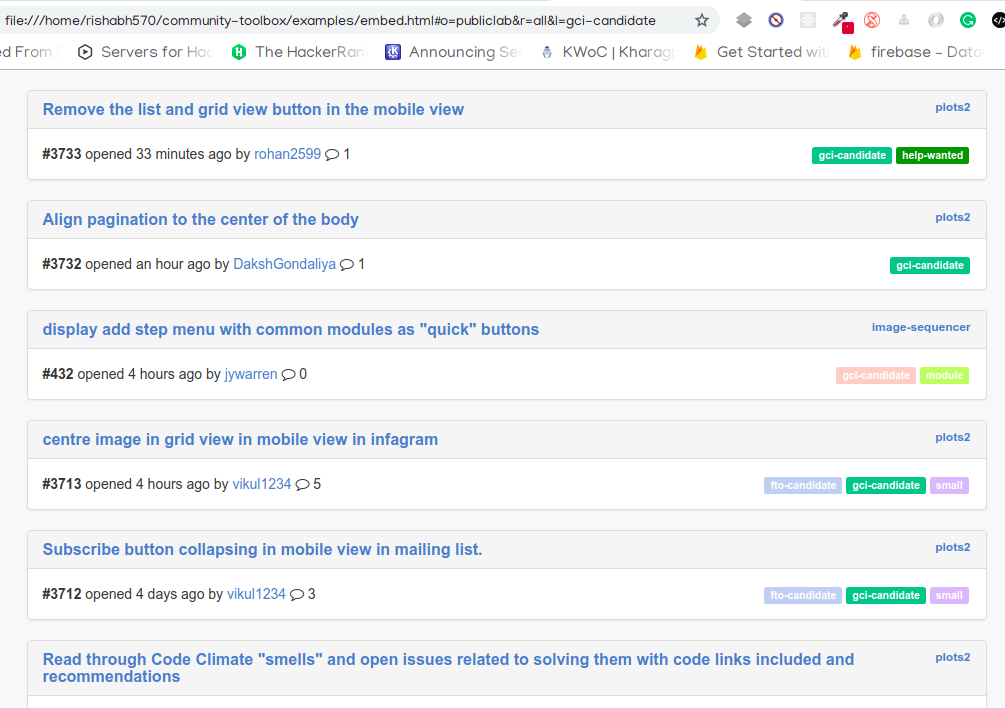This screenshot has height=708, width=1005.
Task: Click the sitemap-shaped extension icon
Action: click(x=903, y=20)
